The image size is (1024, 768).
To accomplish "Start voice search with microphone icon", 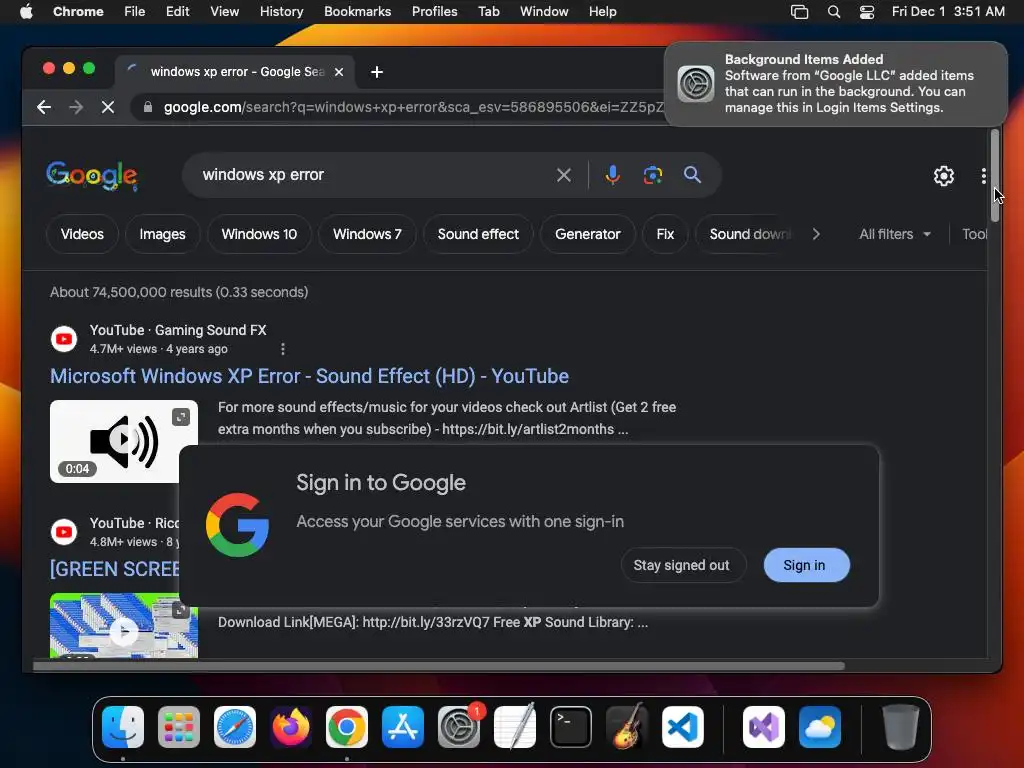I will point(613,175).
